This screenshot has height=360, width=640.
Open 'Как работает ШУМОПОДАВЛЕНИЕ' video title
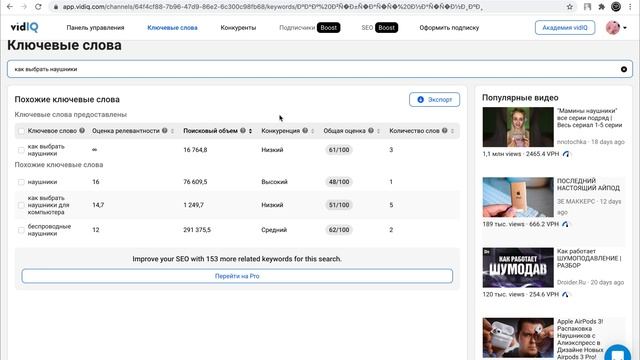589,258
